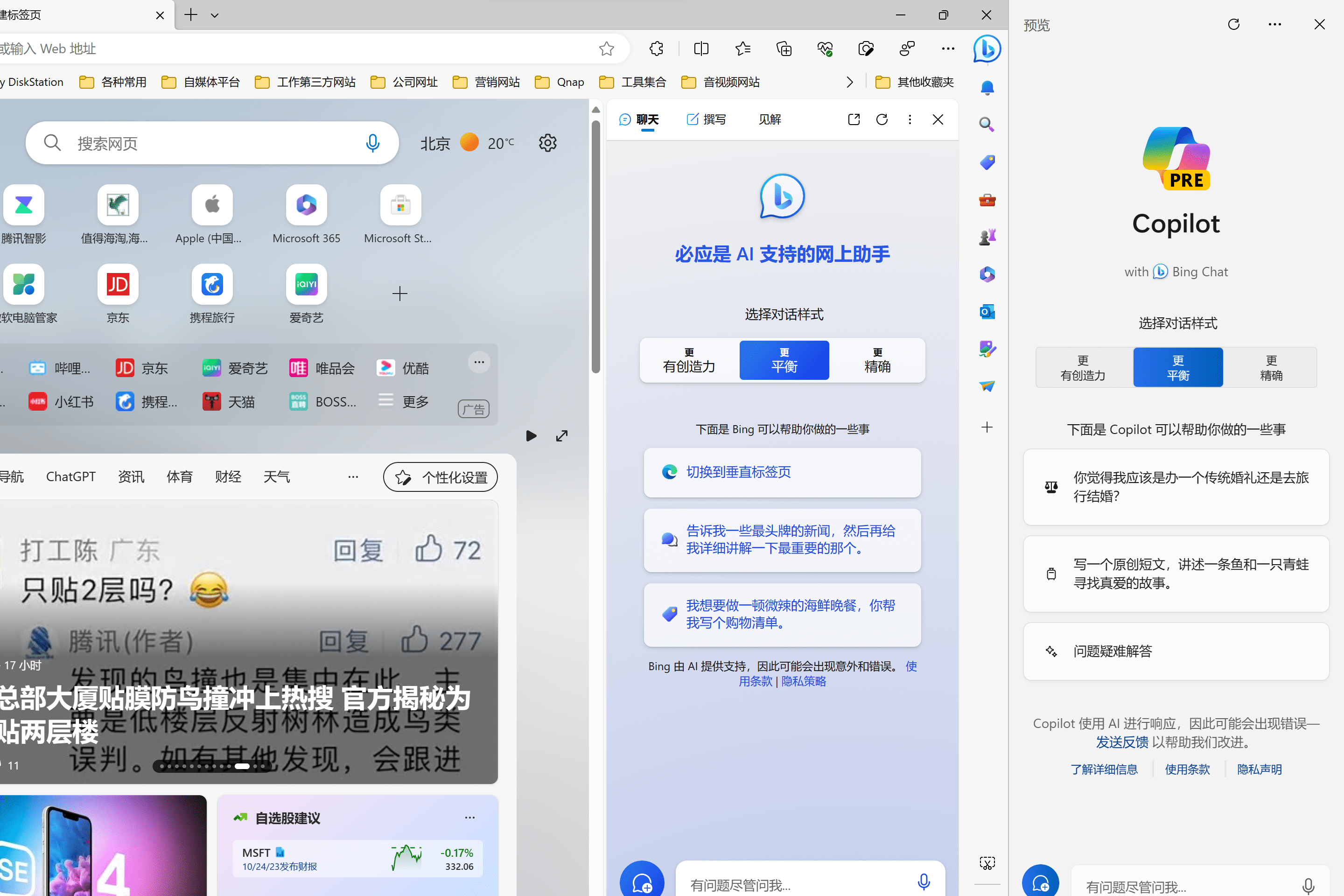Open a new browser tab
This screenshot has height=896, width=1344.
191,15
